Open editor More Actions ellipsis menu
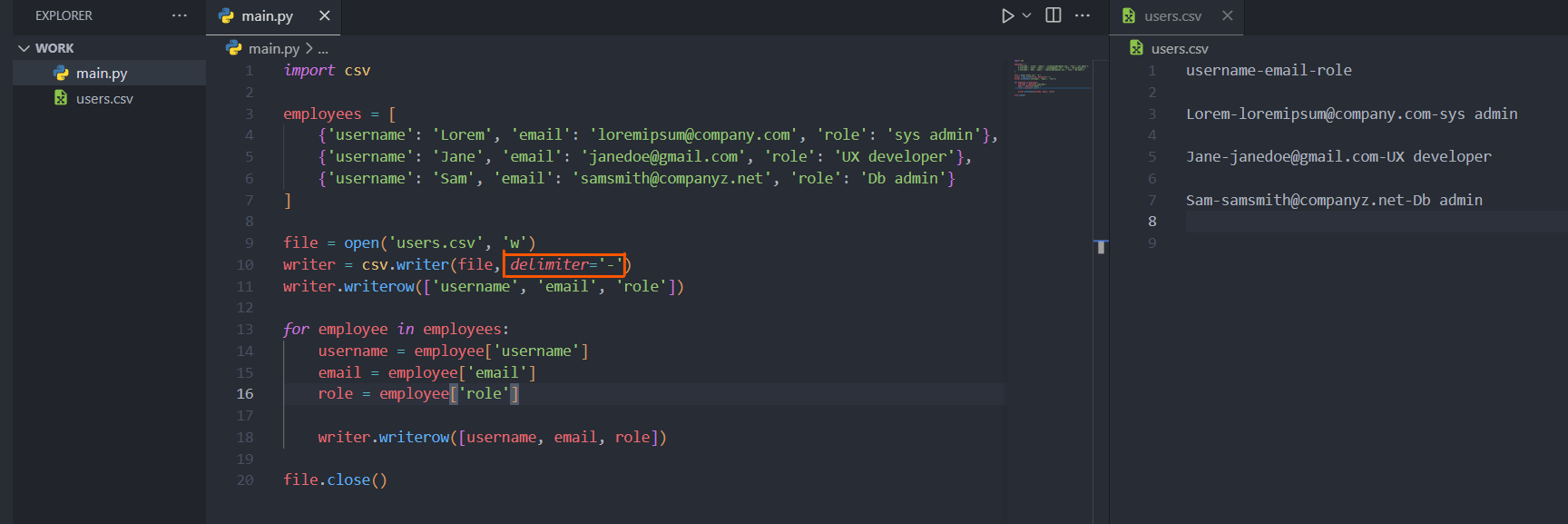The height and width of the screenshot is (524, 1568). click(1083, 15)
